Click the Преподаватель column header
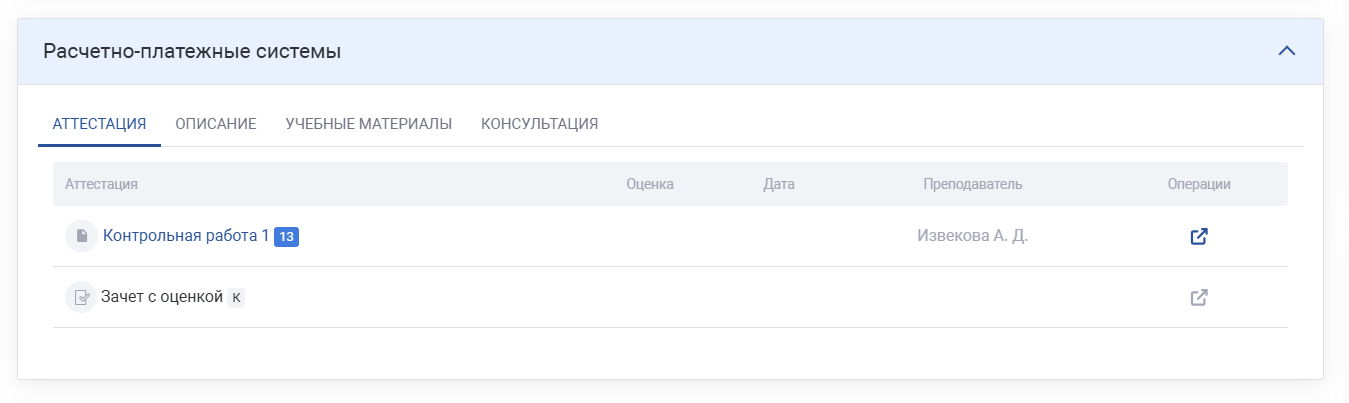Screen dimensions: 1349x403 tap(972, 184)
